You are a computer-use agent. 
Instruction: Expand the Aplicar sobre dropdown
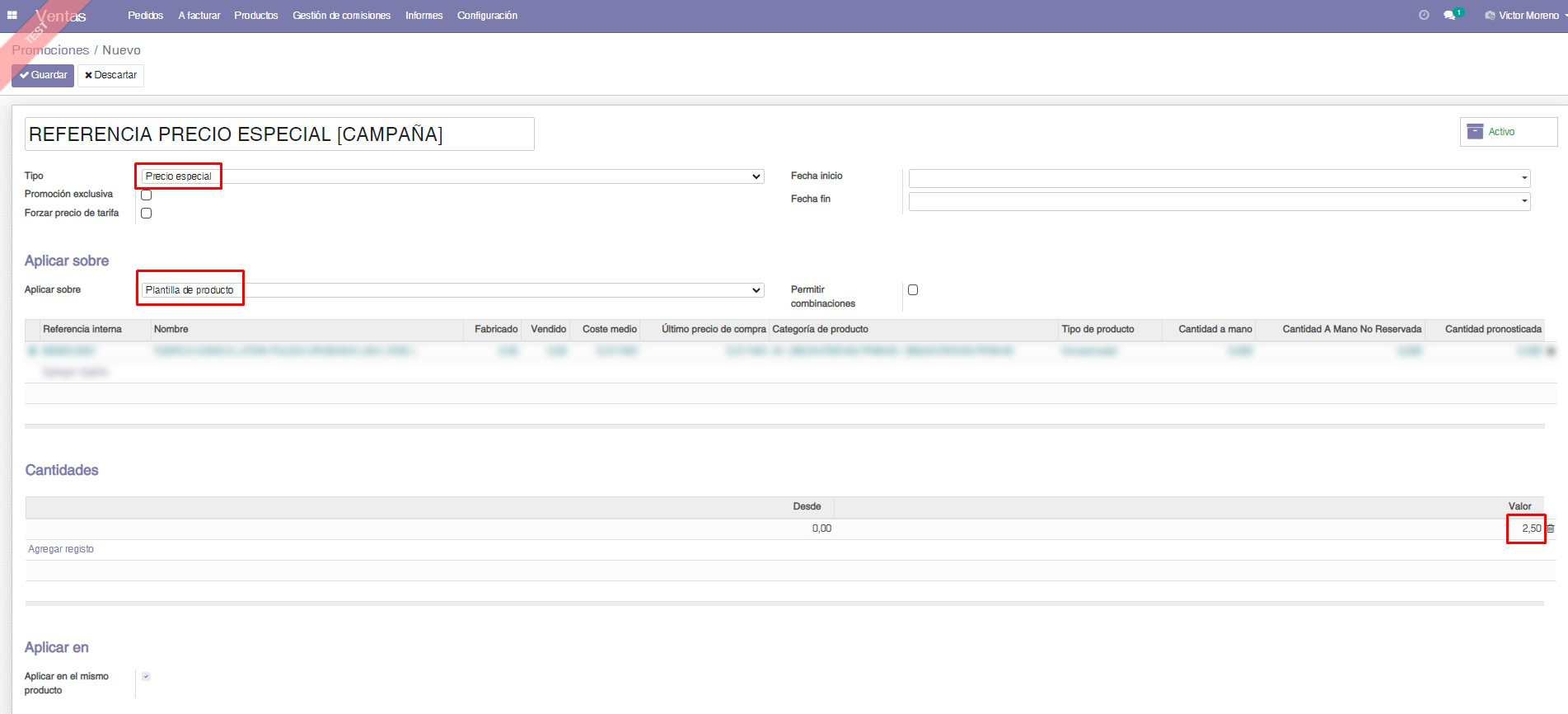[452, 290]
